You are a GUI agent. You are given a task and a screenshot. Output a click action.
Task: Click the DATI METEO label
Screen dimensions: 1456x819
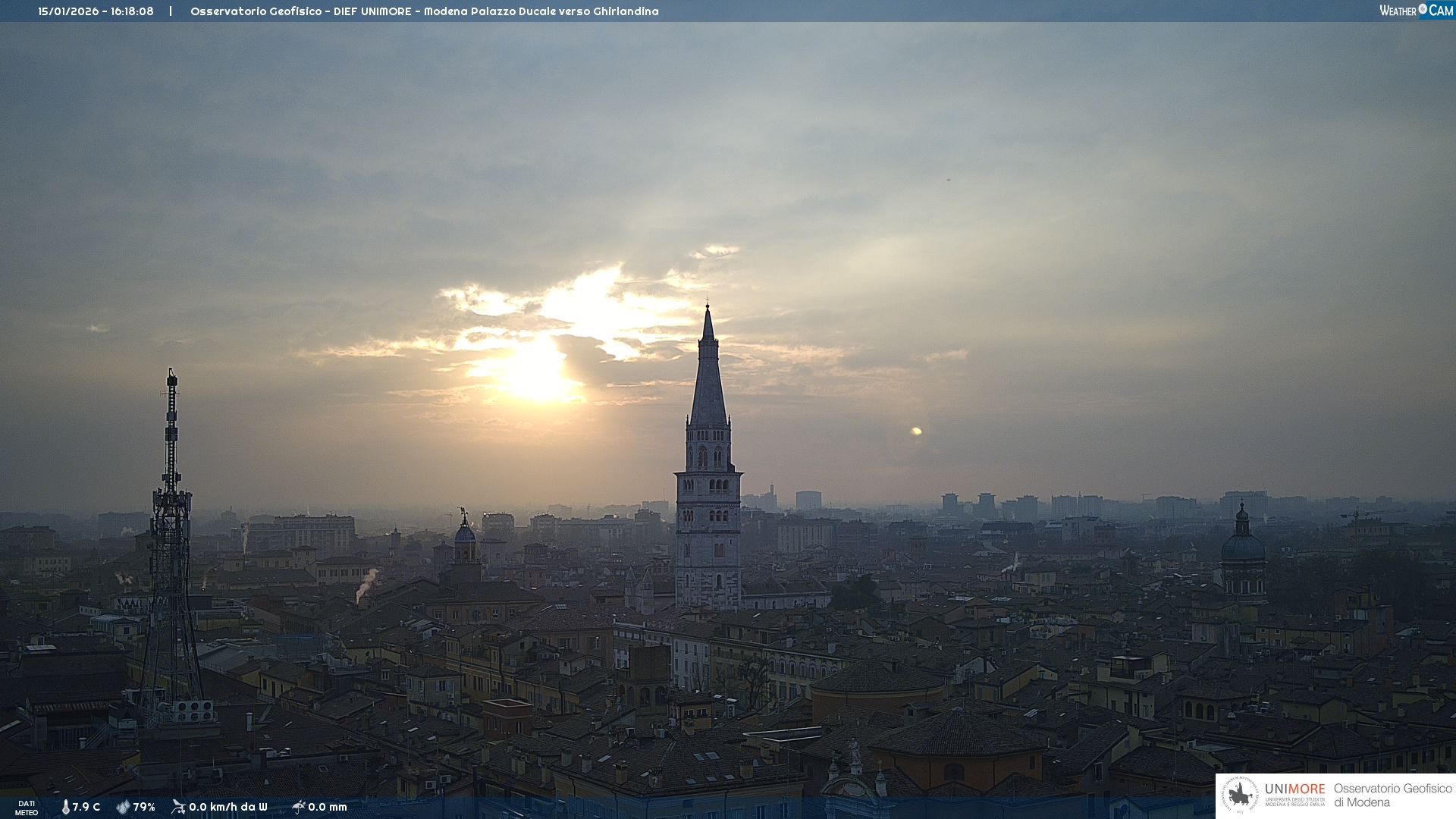point(27,808)
